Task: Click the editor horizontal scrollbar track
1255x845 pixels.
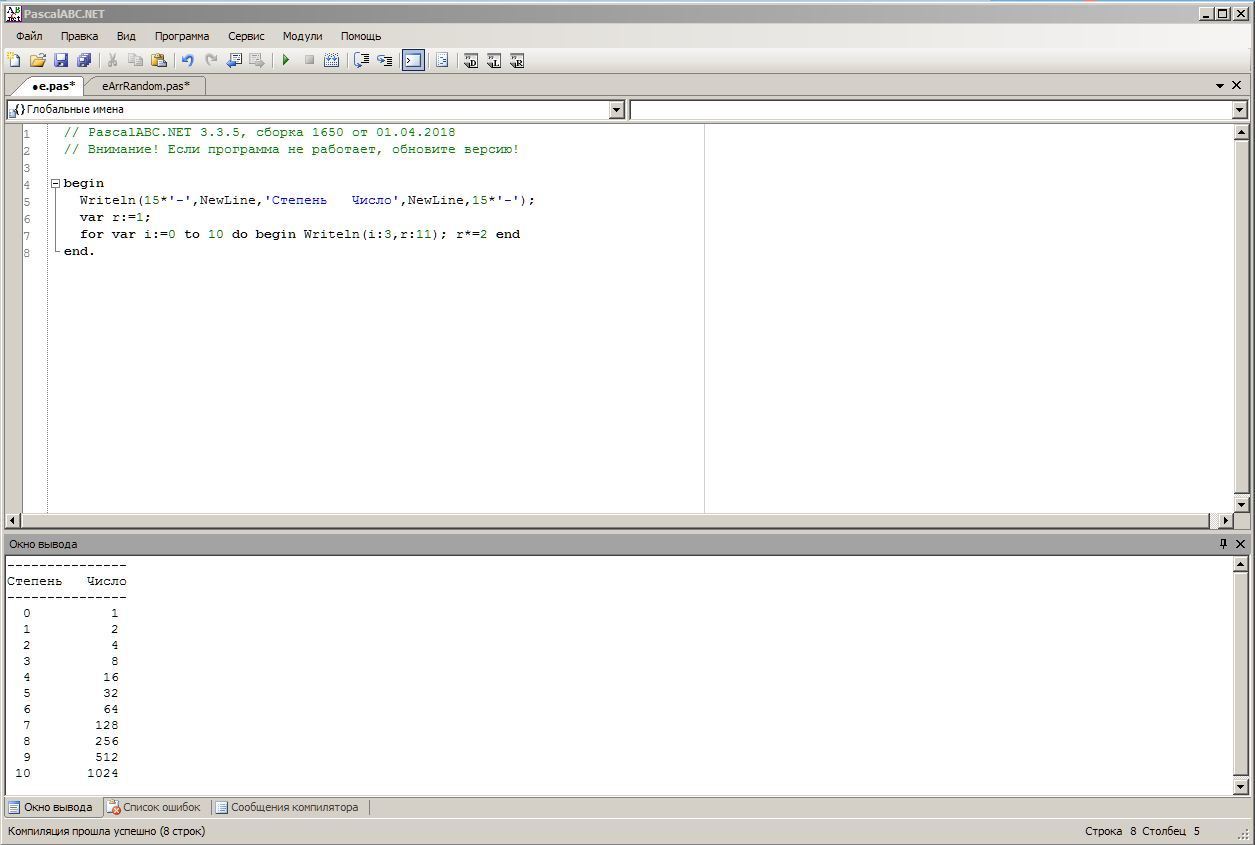Action: pos(600,521)
